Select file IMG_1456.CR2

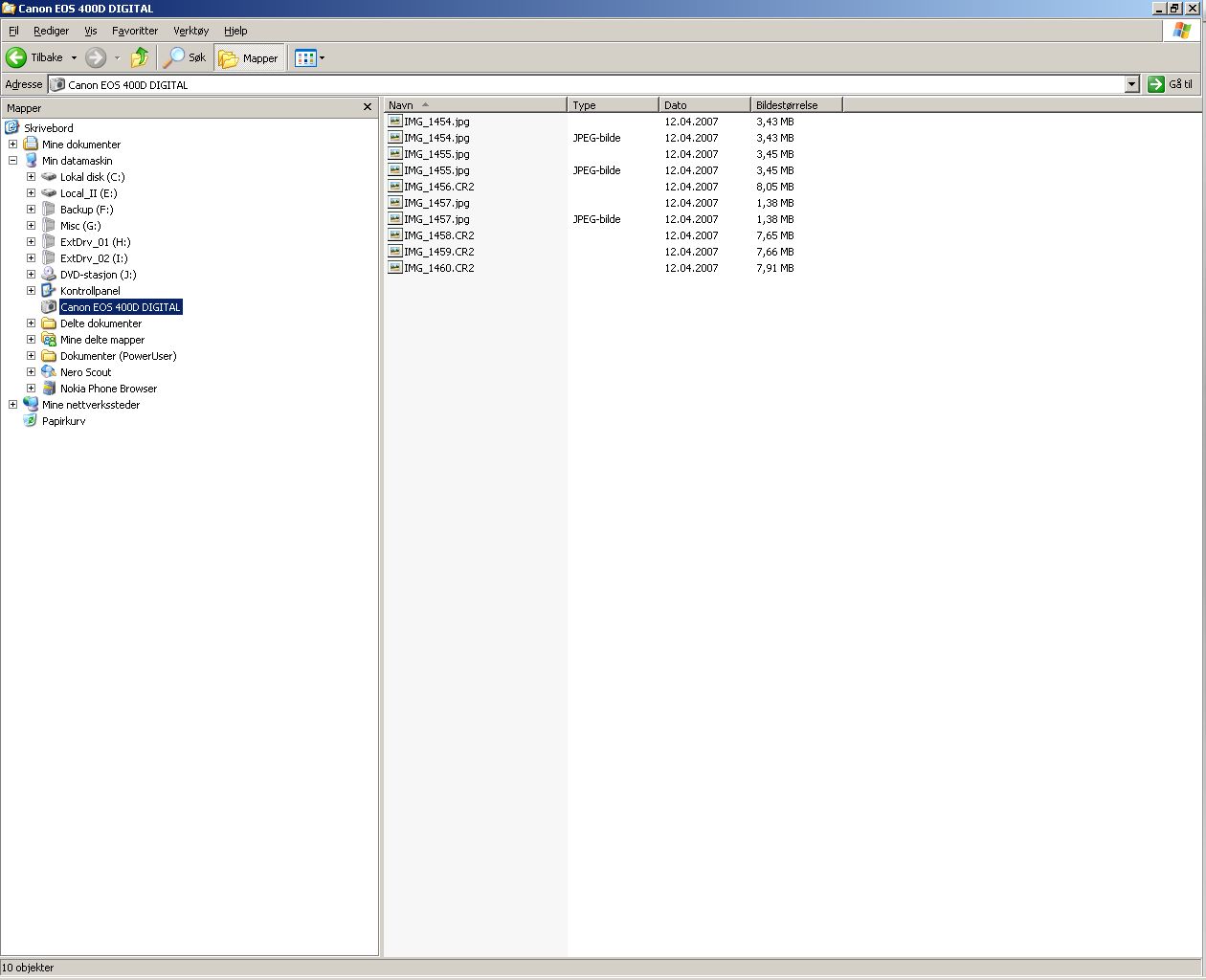(x=439, y=187)
